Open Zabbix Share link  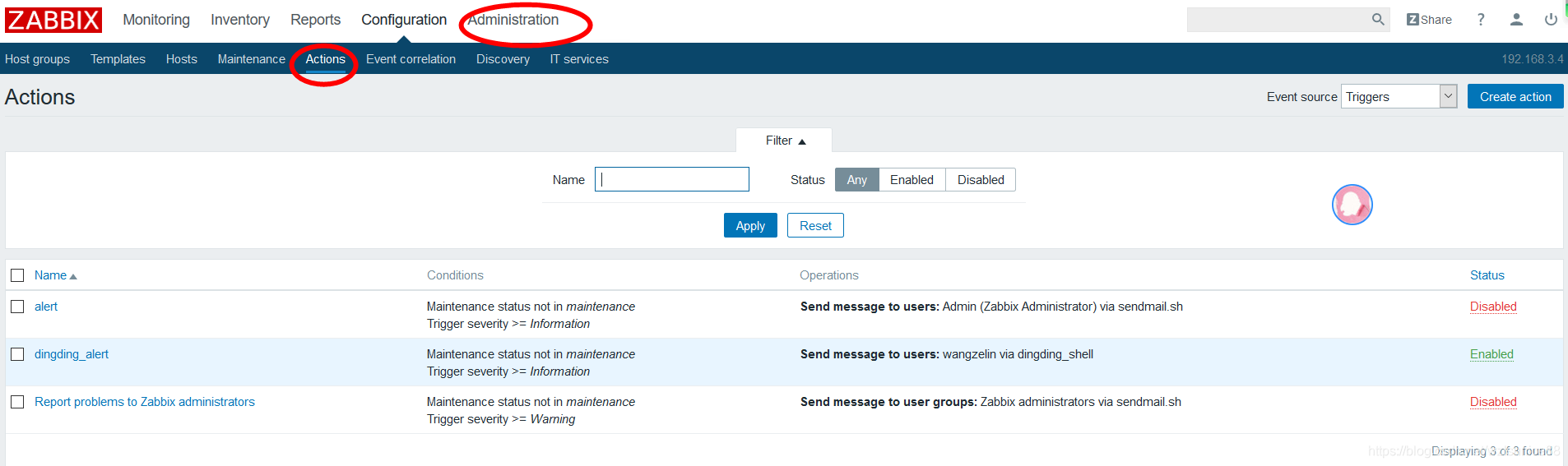pyautogui.click(x=1429, y=20)
